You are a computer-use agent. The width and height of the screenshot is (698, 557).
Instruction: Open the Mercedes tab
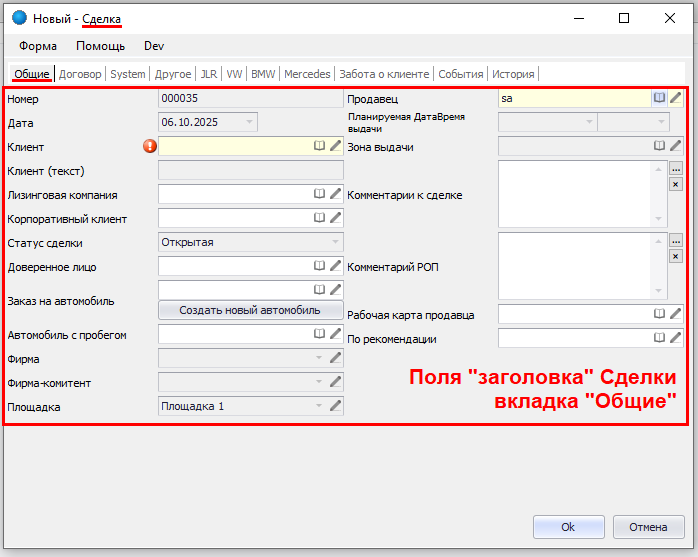pos(307,74)
